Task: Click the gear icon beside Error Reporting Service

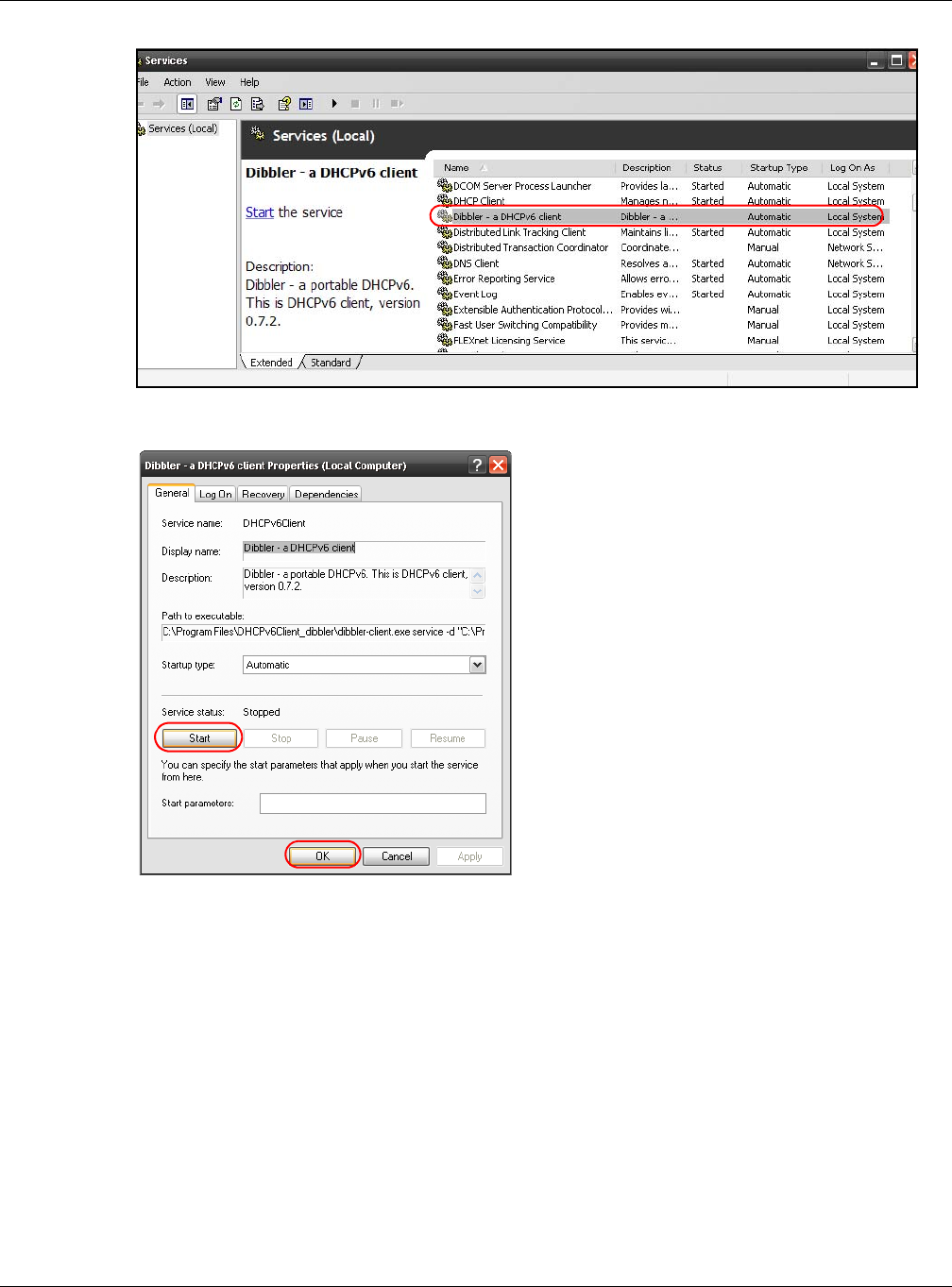Action: [x=445, y=279]
